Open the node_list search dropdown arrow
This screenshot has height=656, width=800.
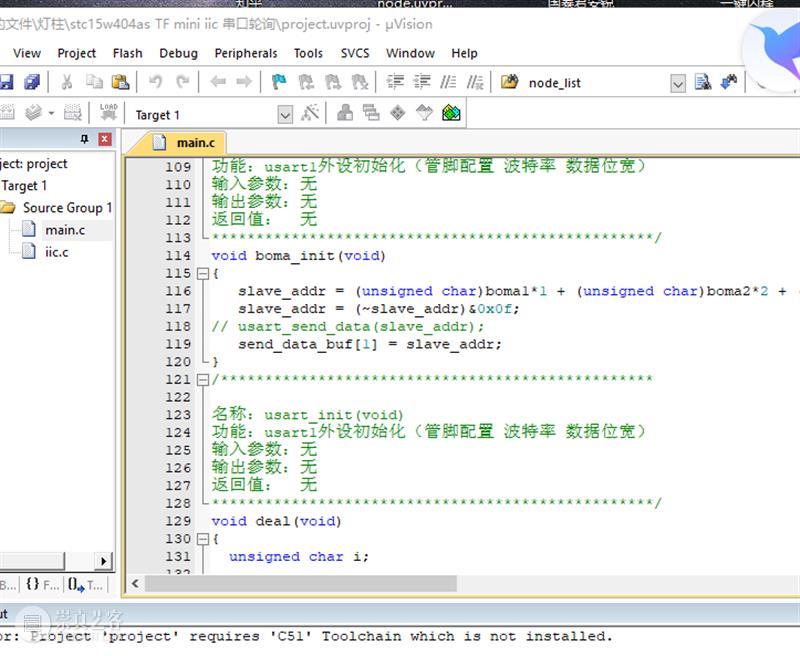(x=678, y=83)
